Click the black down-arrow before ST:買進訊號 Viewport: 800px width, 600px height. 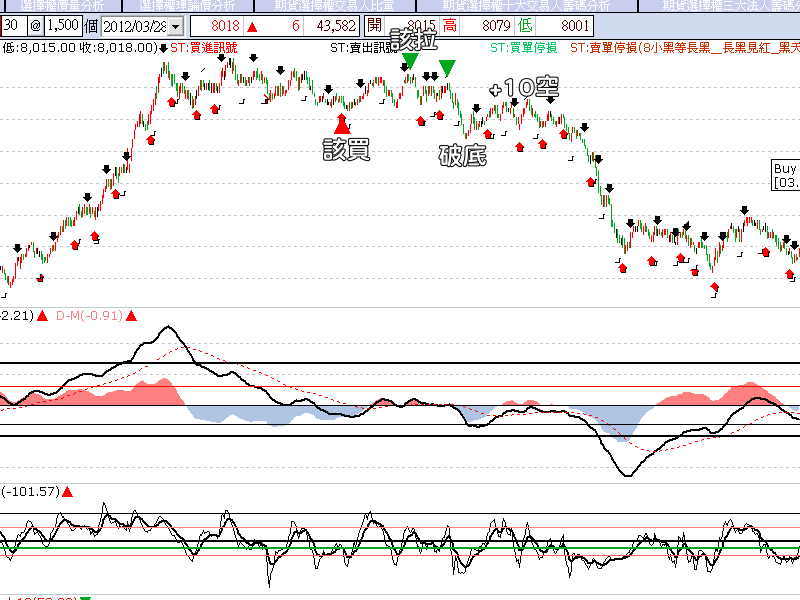click(163, 49)
